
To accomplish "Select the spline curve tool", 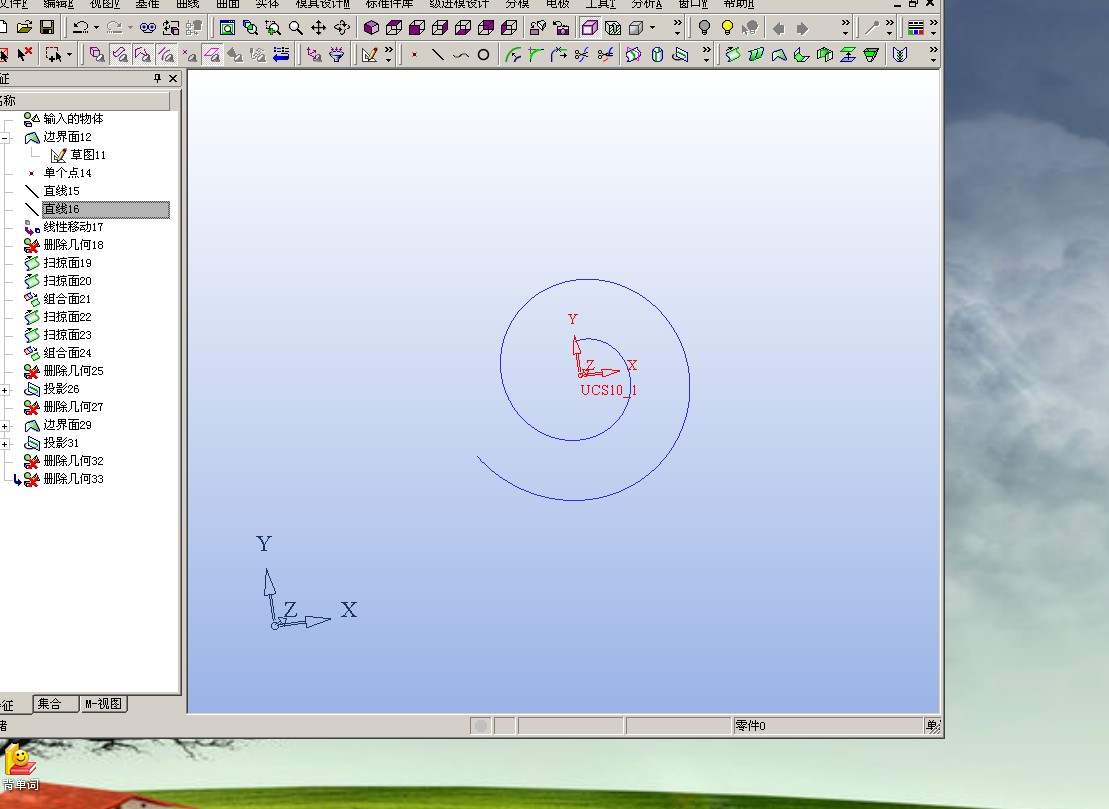I will 460,54.
